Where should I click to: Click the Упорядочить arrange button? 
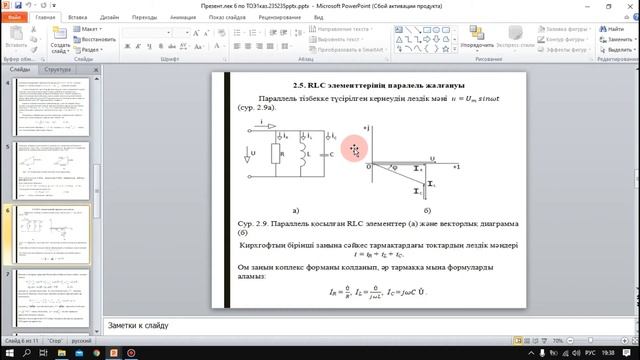(x=477, y=38)
